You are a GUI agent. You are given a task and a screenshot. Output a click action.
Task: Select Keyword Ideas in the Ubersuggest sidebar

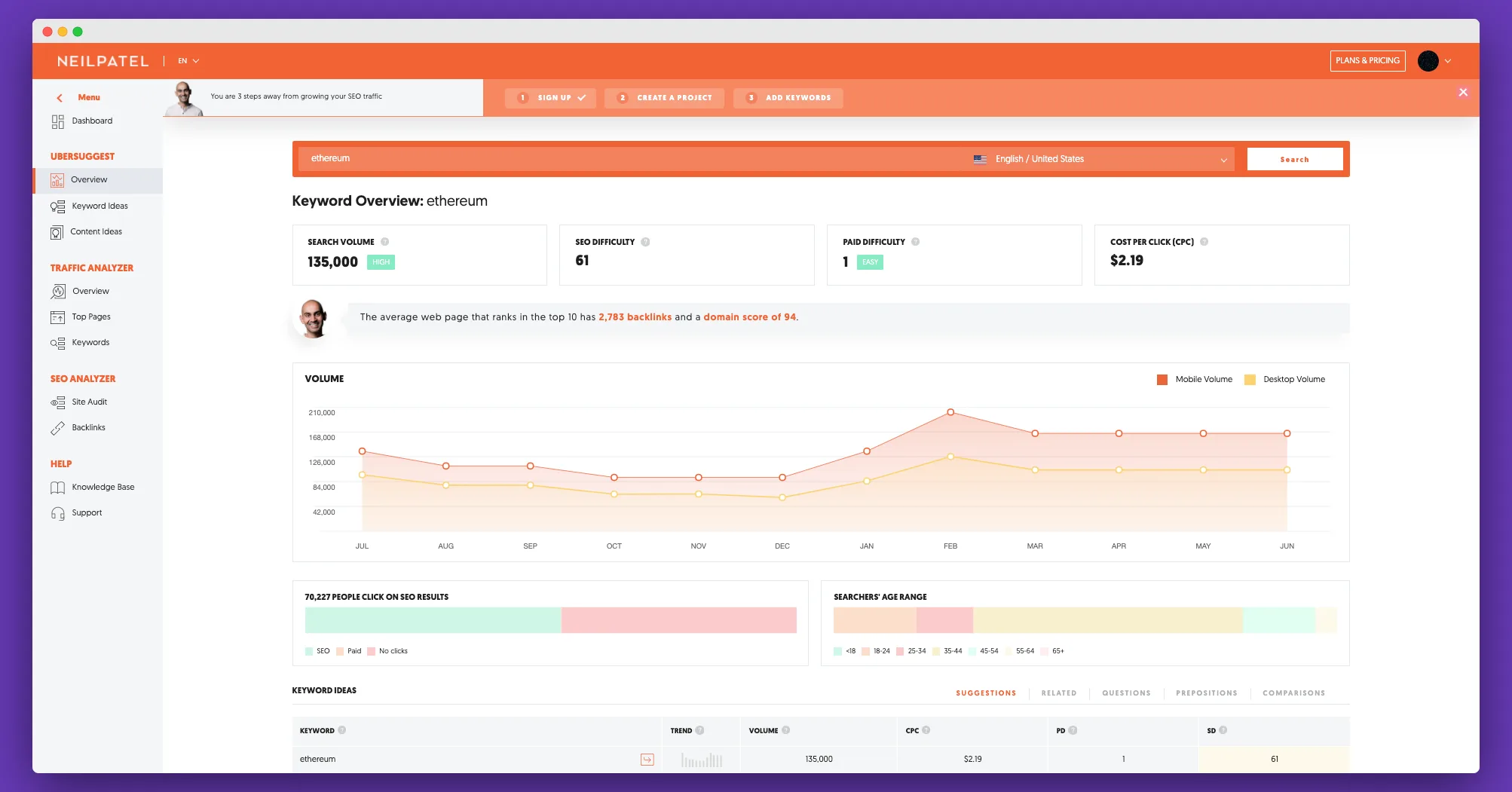tap(99, 206)
